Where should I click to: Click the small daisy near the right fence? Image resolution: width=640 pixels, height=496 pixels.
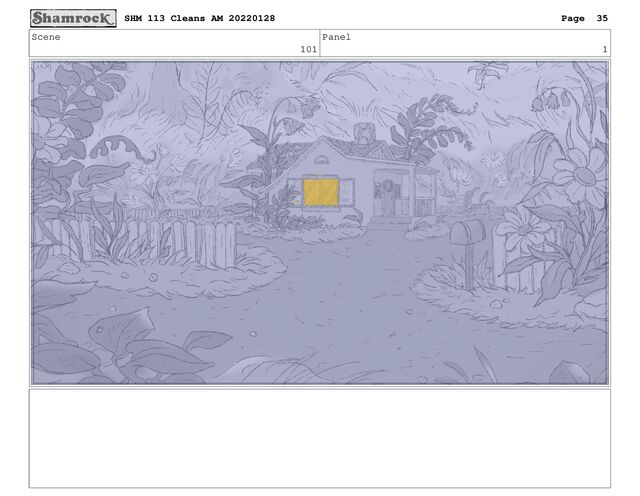pyautogui.click(x=522, y=229)
